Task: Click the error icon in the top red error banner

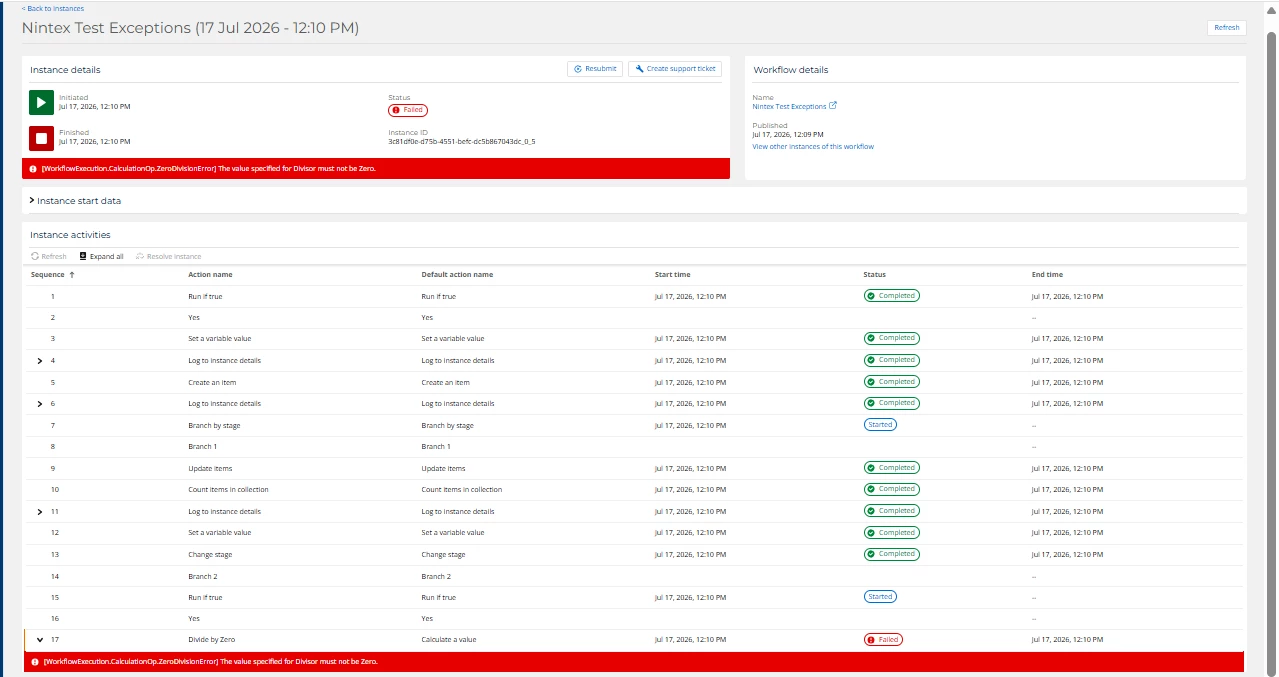Action: tap(33, 169)
